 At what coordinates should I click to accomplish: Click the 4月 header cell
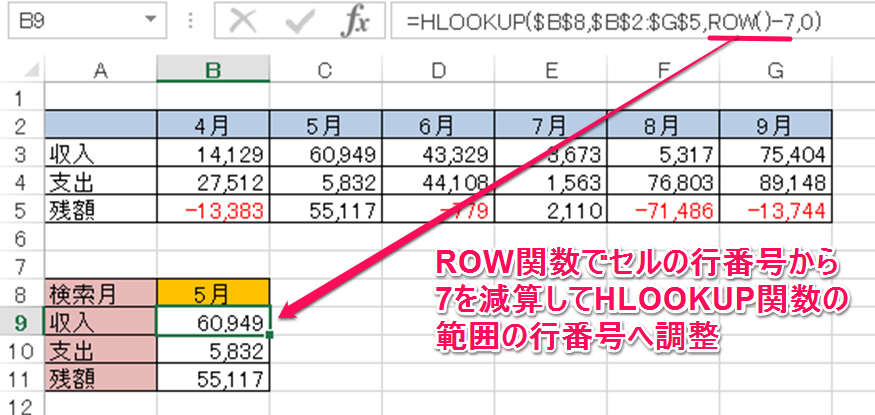[212, 127]
